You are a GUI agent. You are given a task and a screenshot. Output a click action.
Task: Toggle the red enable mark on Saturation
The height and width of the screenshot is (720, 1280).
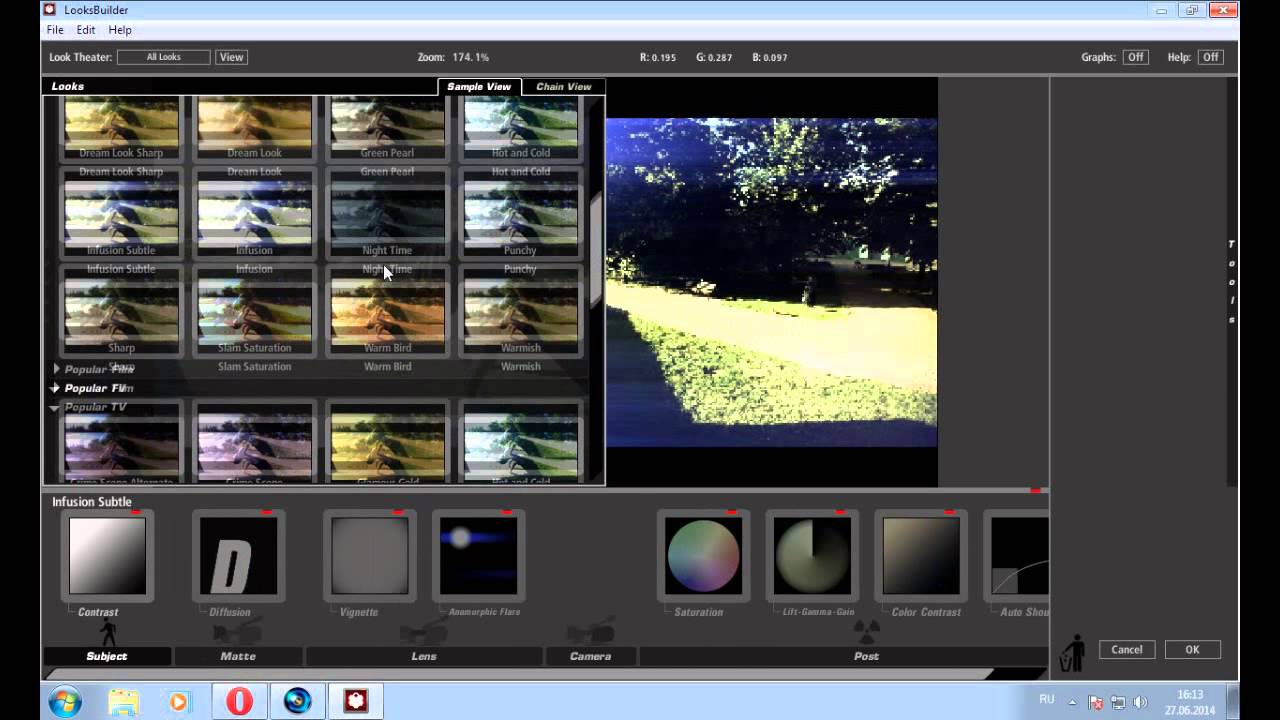point(731,512)
